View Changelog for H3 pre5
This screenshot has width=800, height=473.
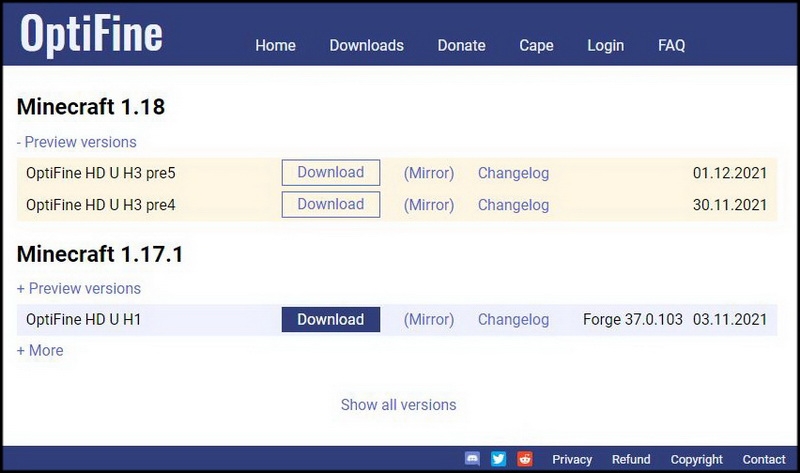coord(513,173)
